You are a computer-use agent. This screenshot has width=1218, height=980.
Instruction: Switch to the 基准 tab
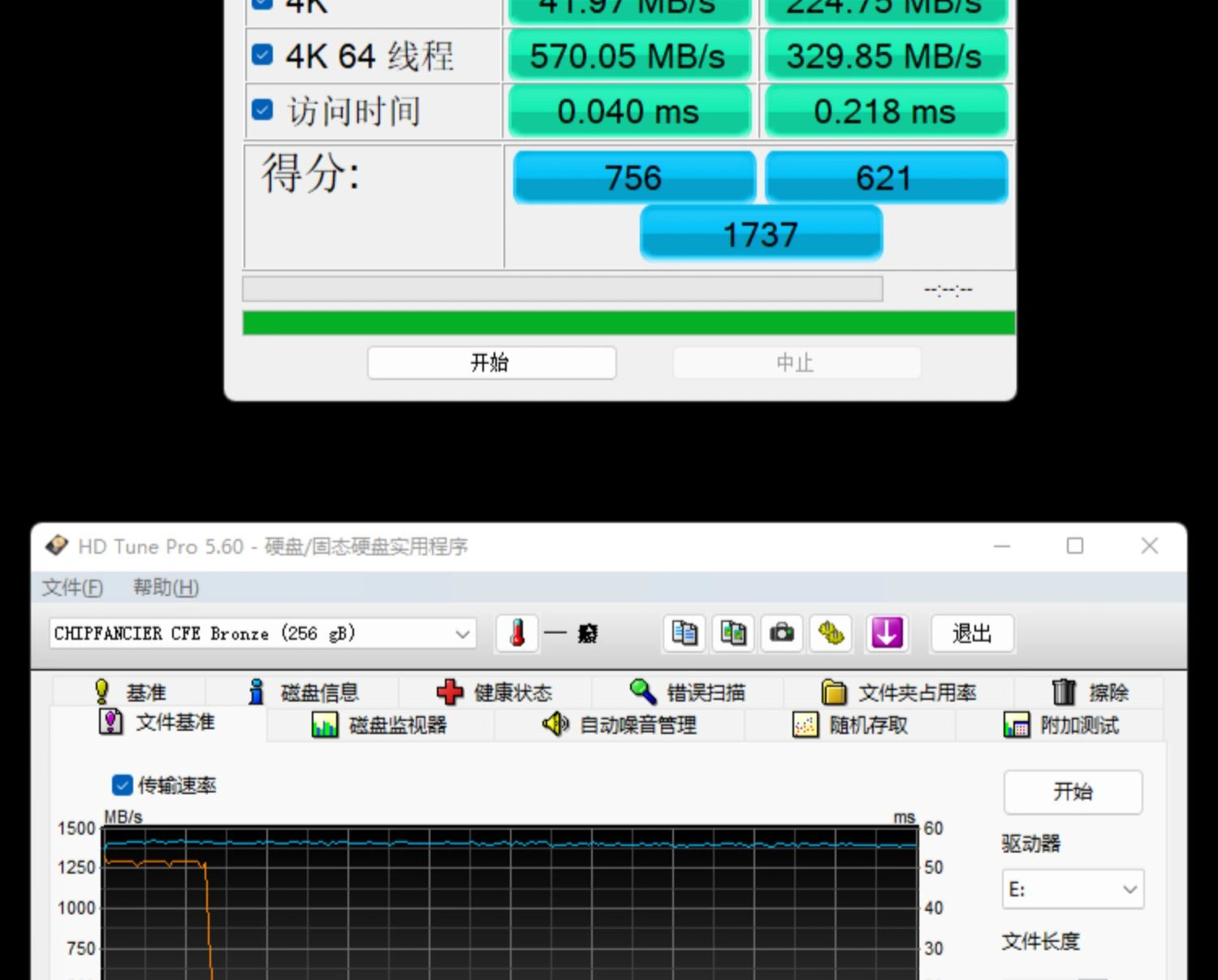129,692
